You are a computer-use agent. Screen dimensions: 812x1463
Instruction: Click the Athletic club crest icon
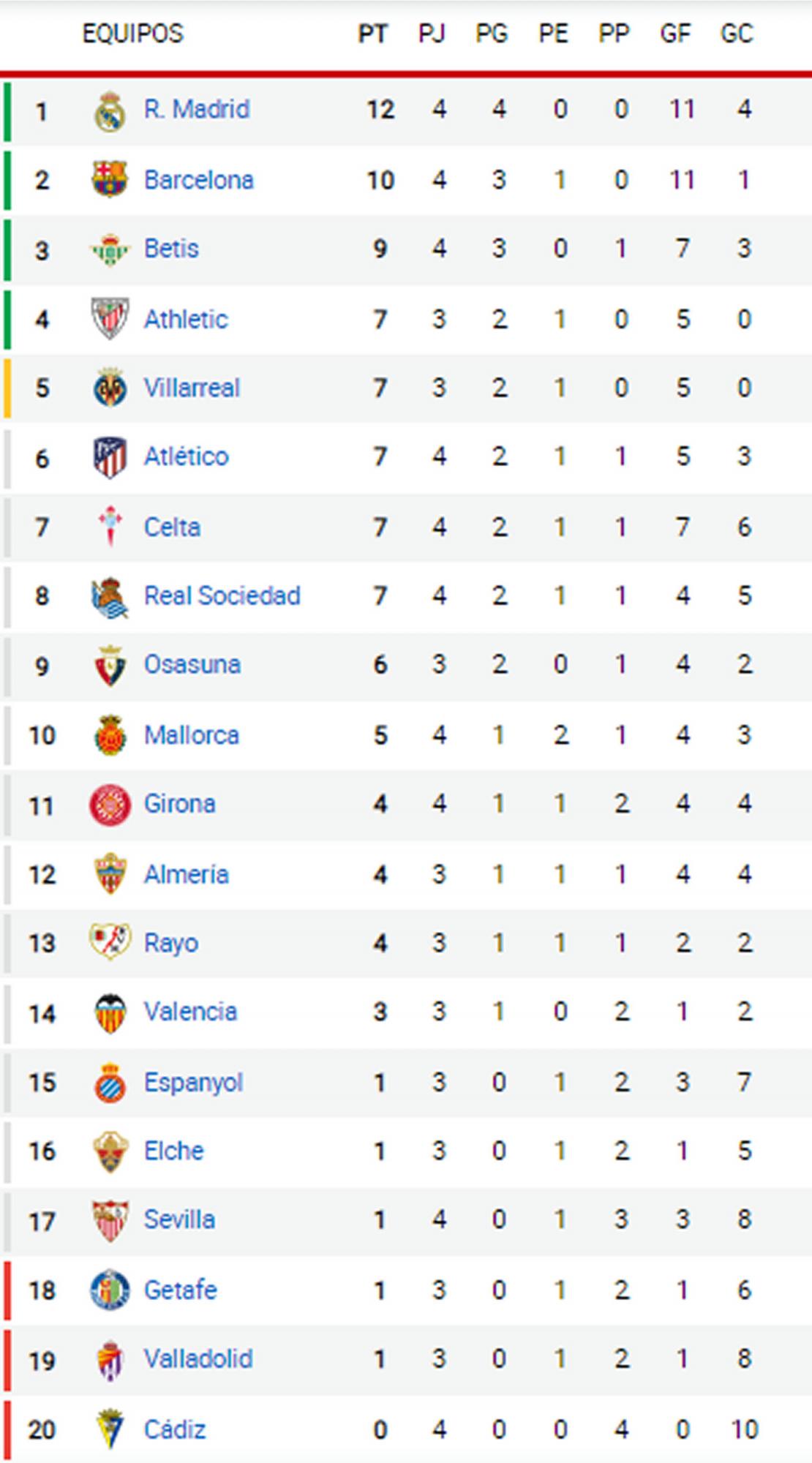[110, 318]
